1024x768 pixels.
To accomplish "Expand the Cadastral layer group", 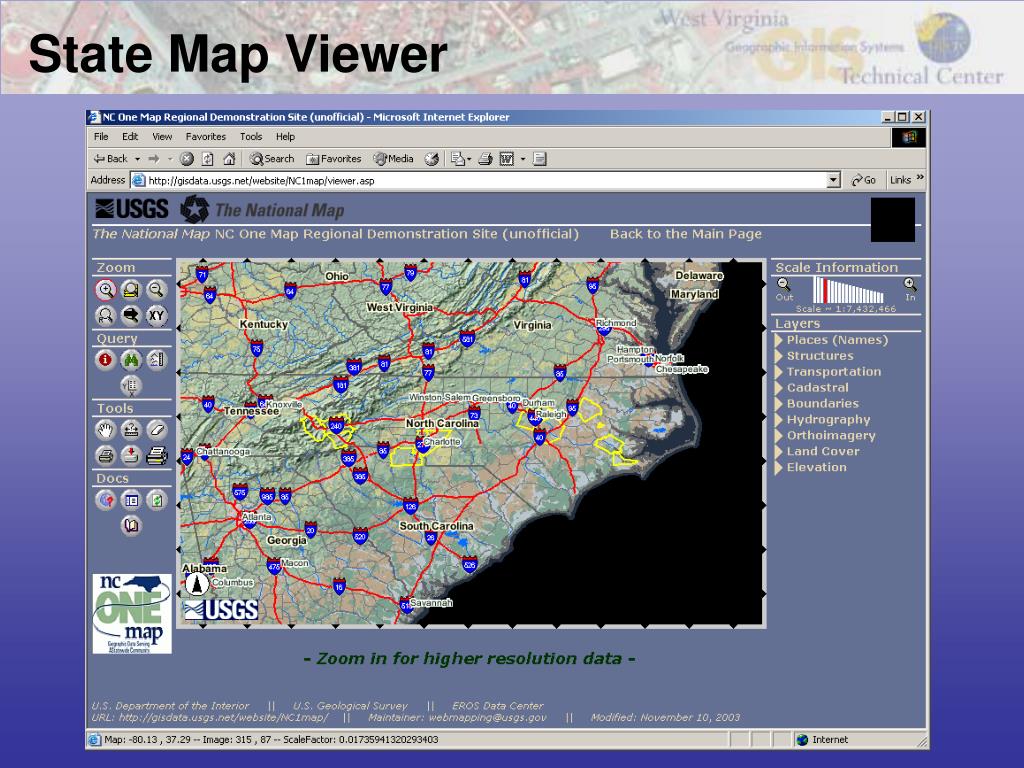I will pos(778,387).
